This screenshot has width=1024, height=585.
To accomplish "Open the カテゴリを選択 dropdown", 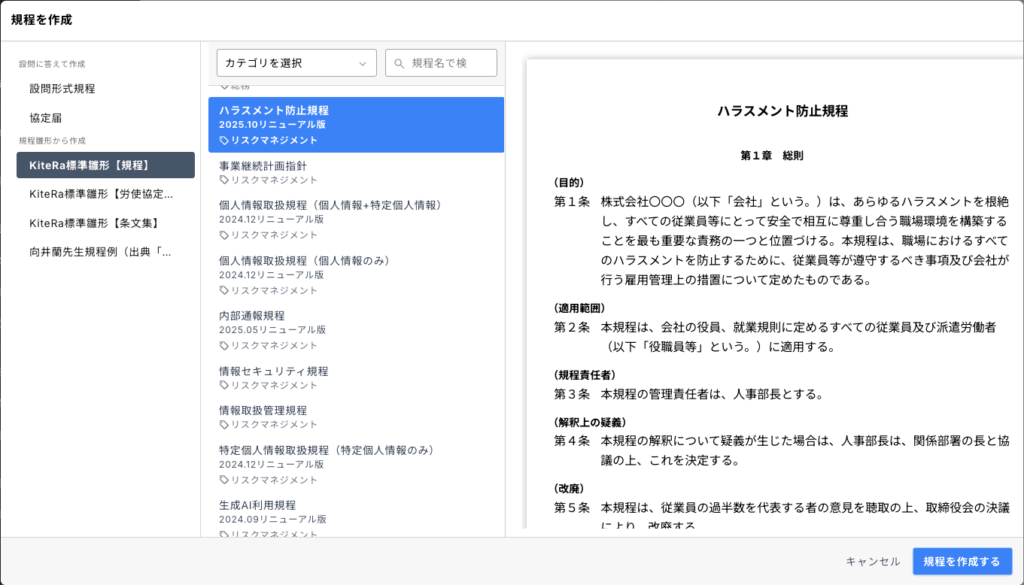I will click(x=296, y=63).
